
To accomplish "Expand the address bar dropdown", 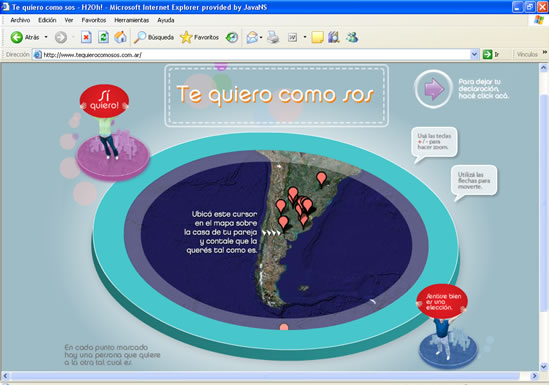I will coord(474,55).
